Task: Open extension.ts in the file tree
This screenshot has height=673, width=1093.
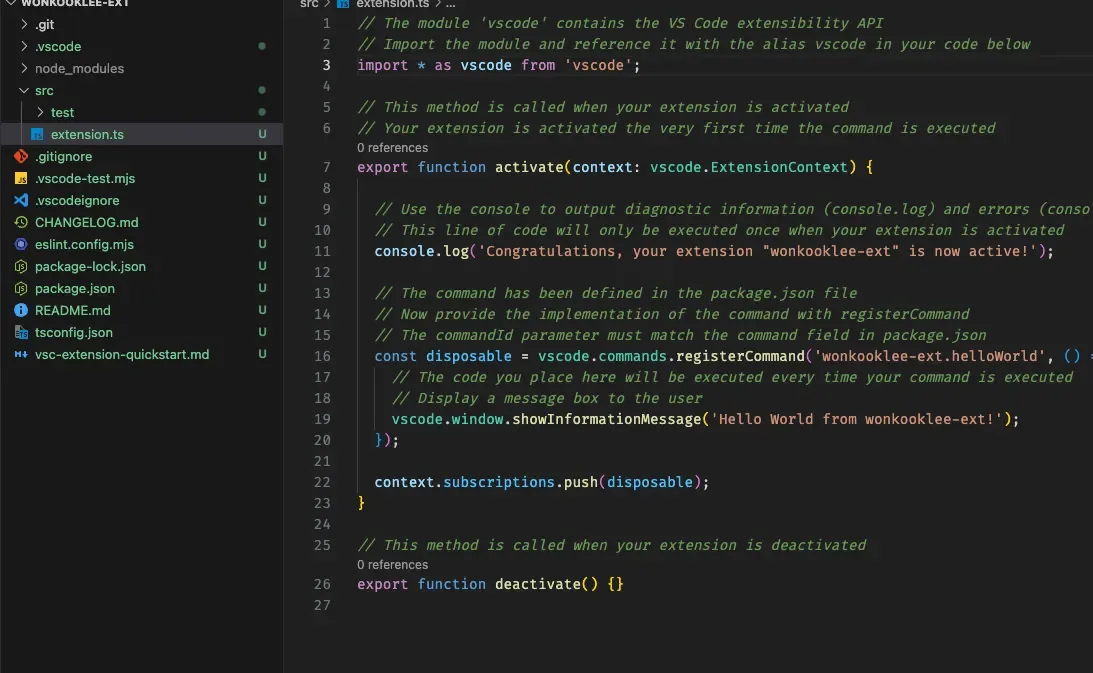Action: [87, 134]
